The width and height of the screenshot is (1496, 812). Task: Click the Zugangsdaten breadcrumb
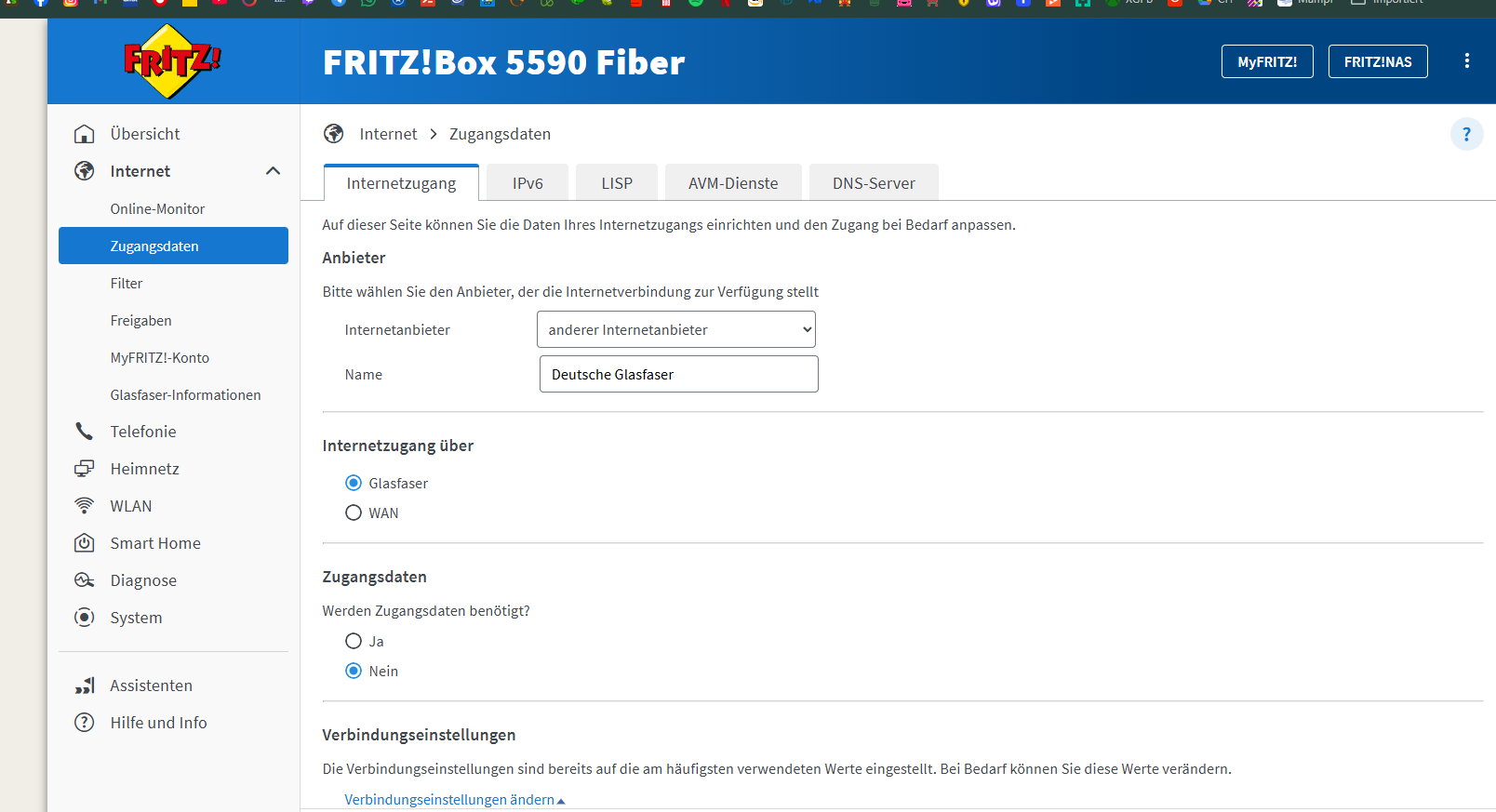[500, 134]
